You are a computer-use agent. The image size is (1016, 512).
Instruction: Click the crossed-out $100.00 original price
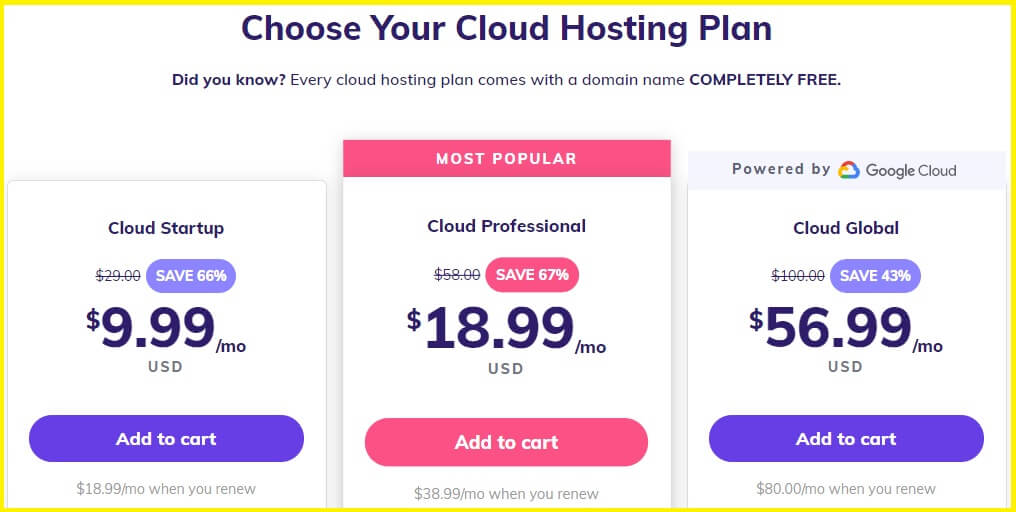click(x=798, y=275)
